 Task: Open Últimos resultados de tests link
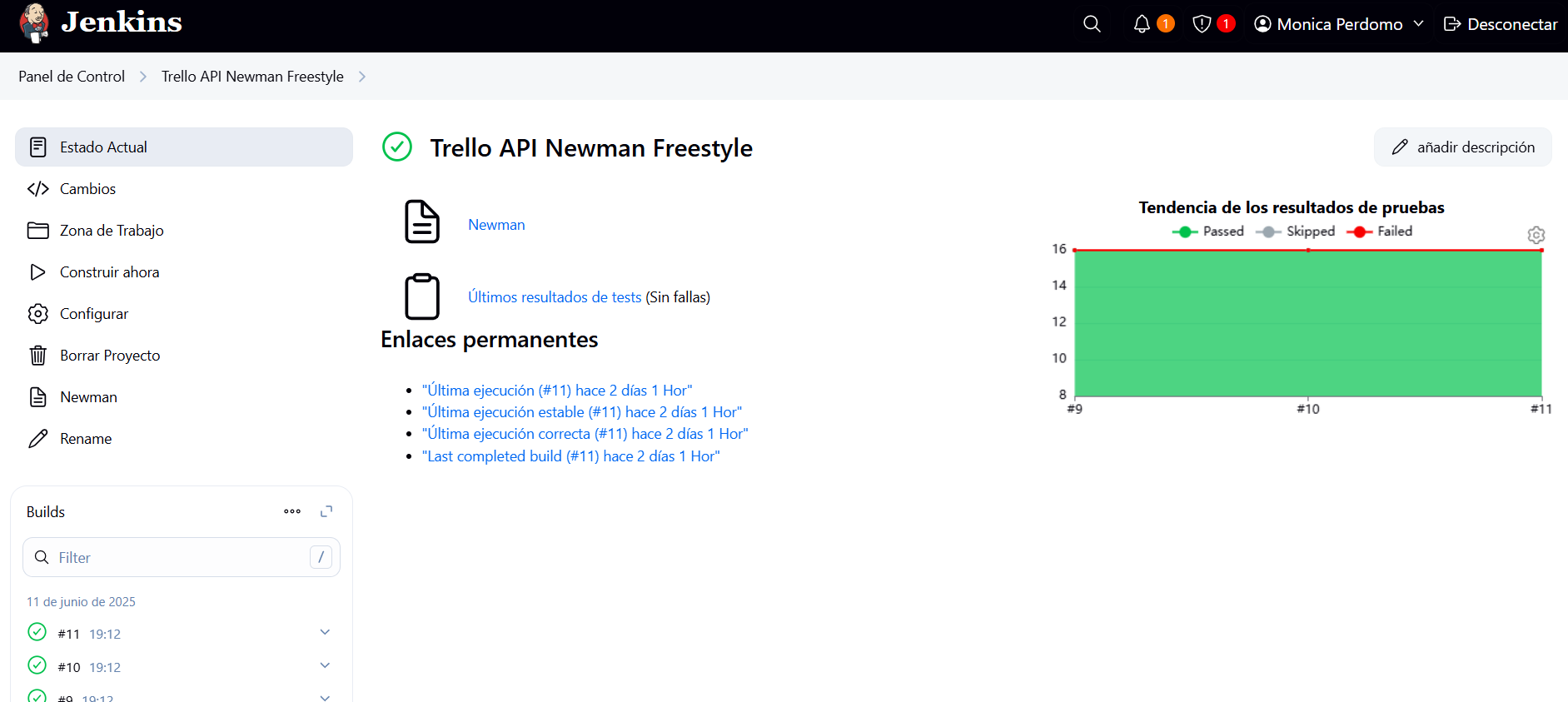coord(555,297)
